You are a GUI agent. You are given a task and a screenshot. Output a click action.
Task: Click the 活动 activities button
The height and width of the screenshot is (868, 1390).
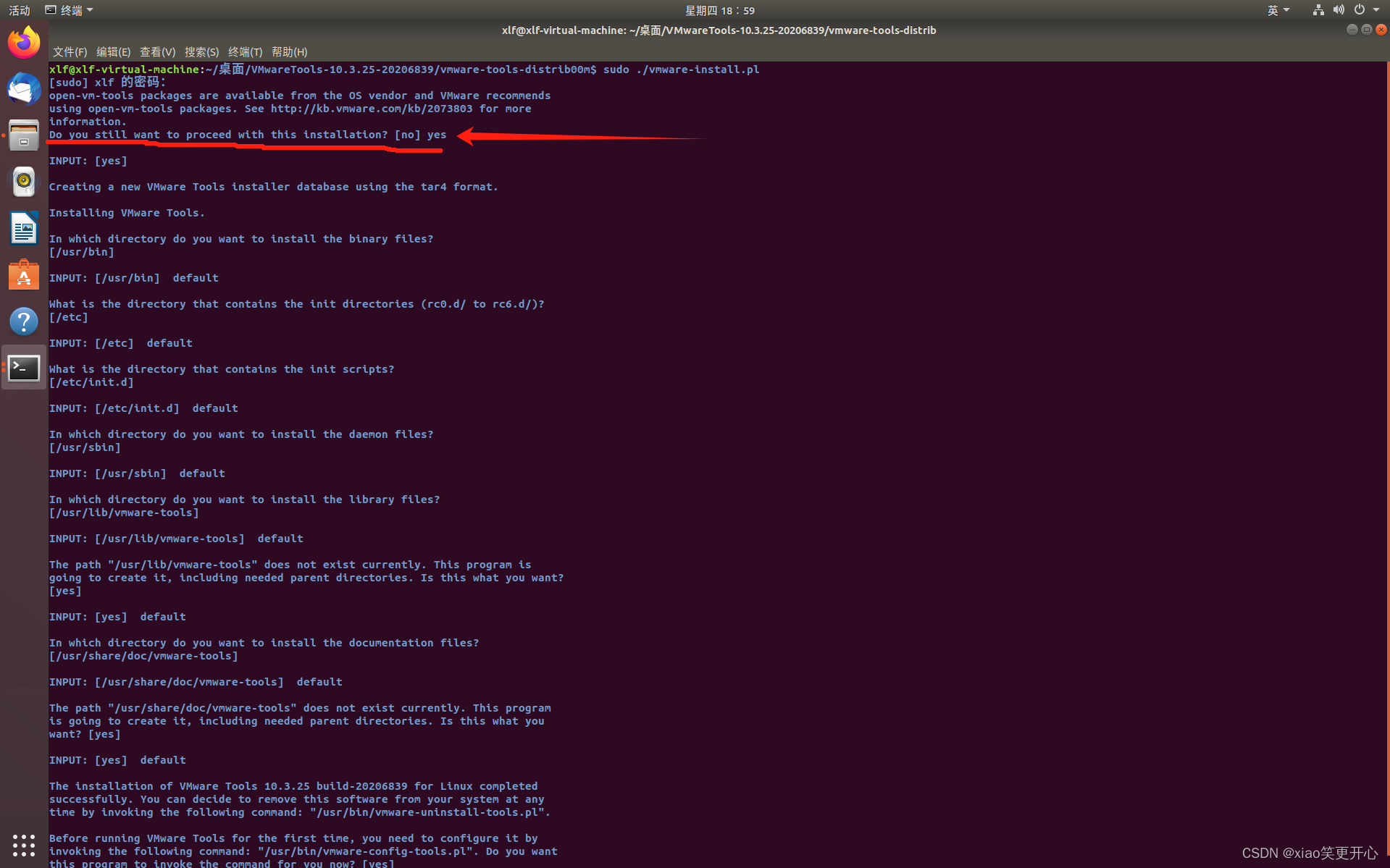pyautogui.click(x=20, y=10)
